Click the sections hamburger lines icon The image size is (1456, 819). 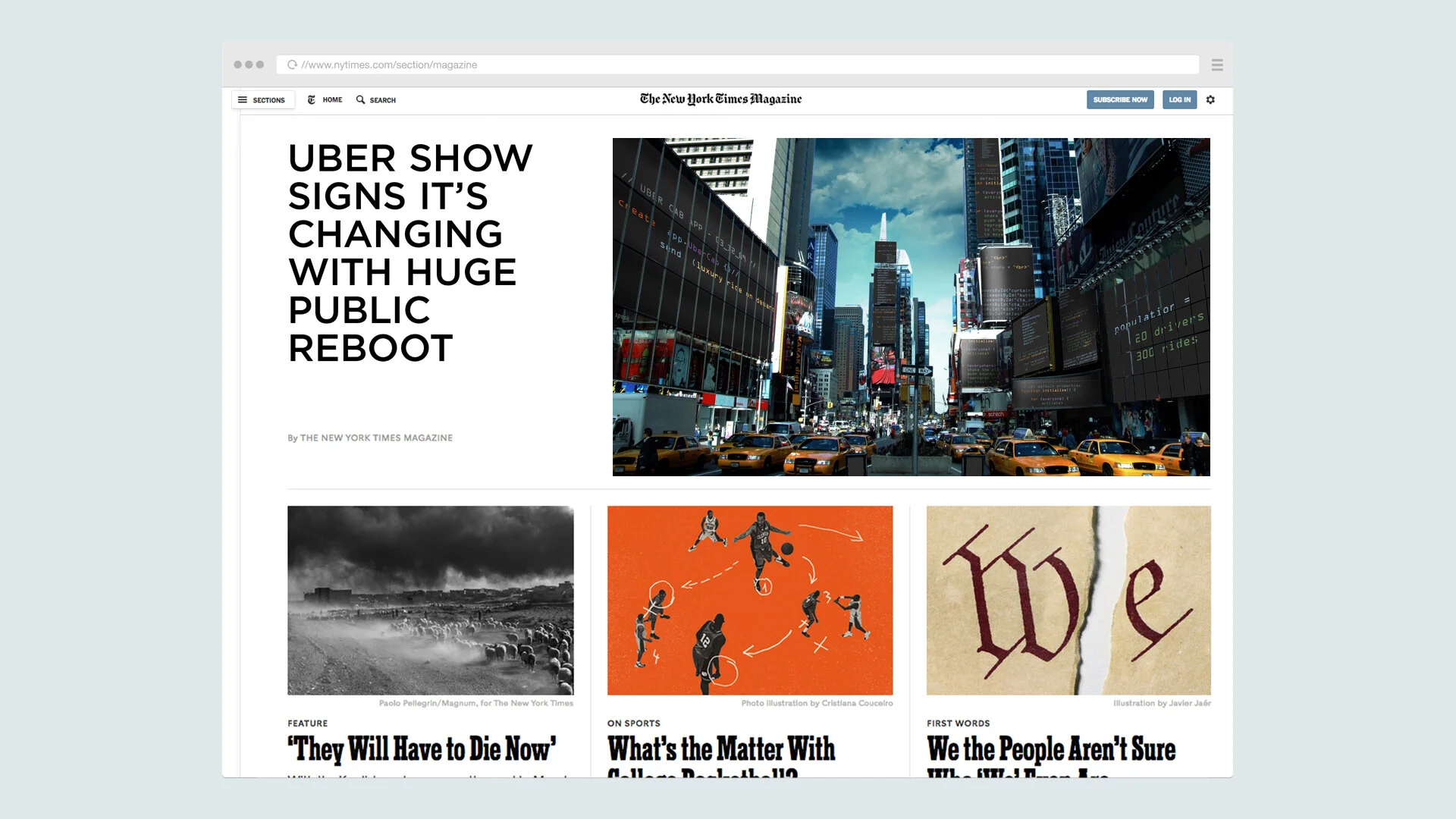243,99
